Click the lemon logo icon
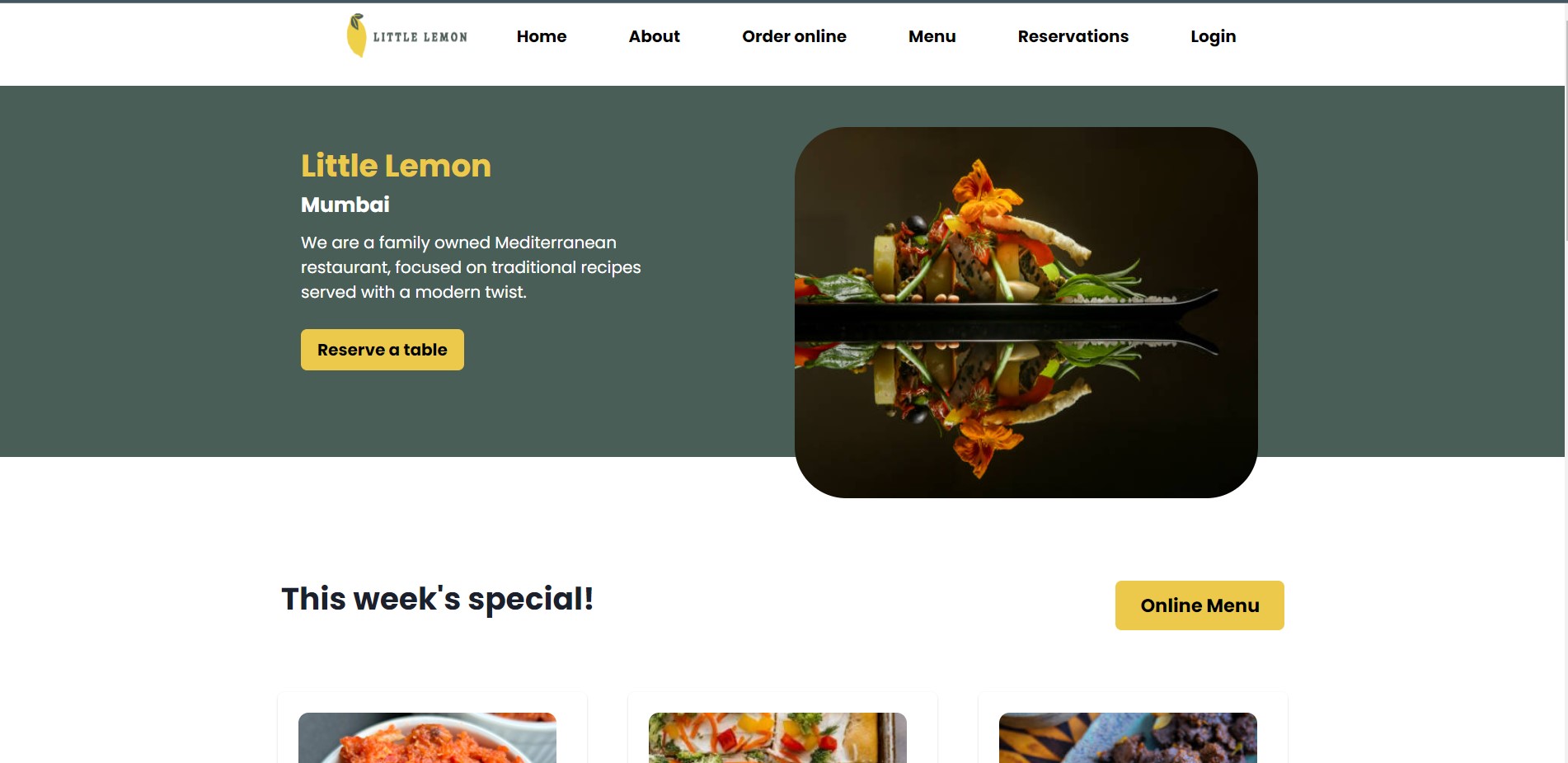 pyautogui.click(x=356, y=35)
